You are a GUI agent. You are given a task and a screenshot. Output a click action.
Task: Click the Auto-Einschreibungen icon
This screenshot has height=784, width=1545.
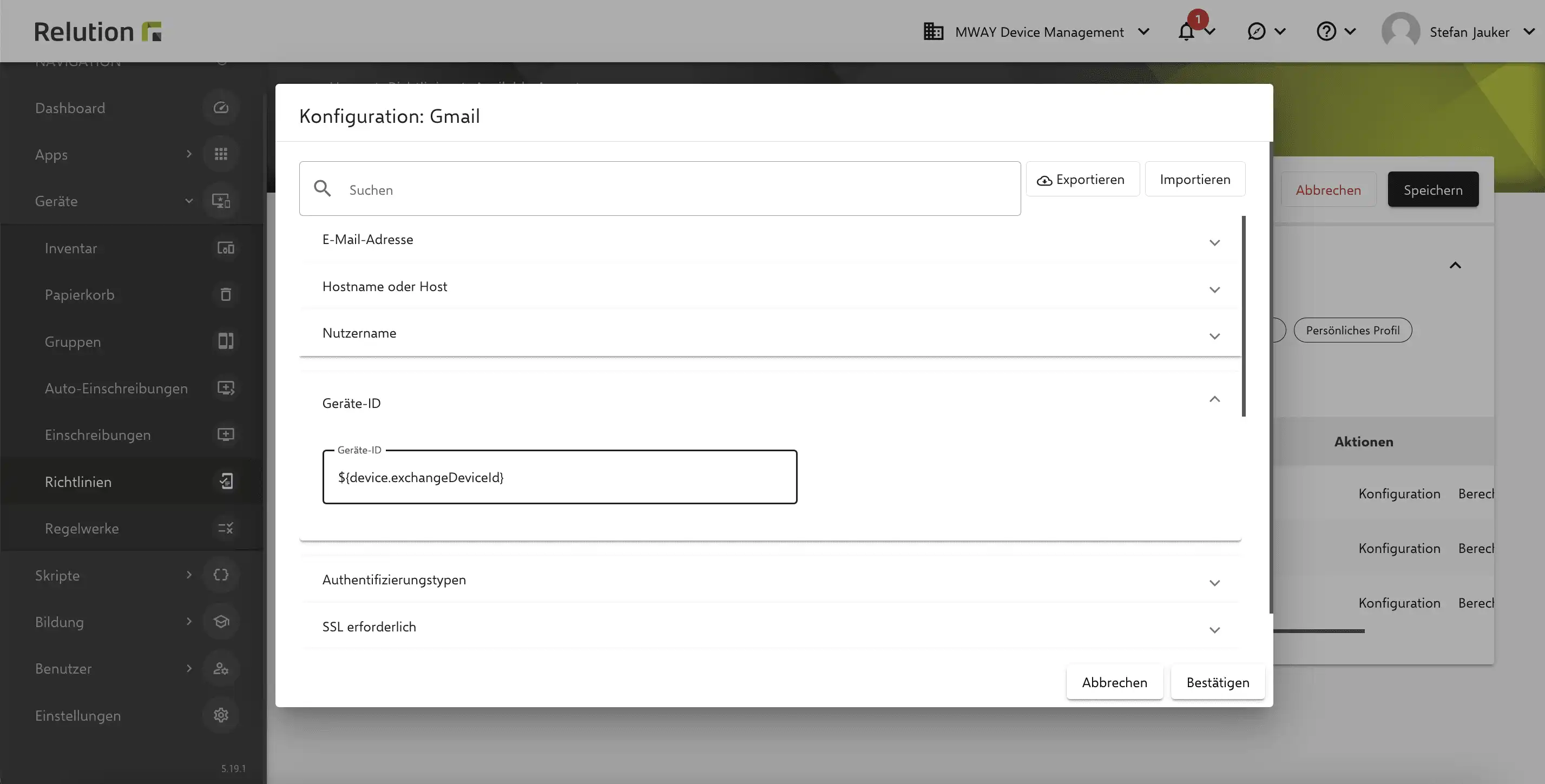tap(226, 388)
